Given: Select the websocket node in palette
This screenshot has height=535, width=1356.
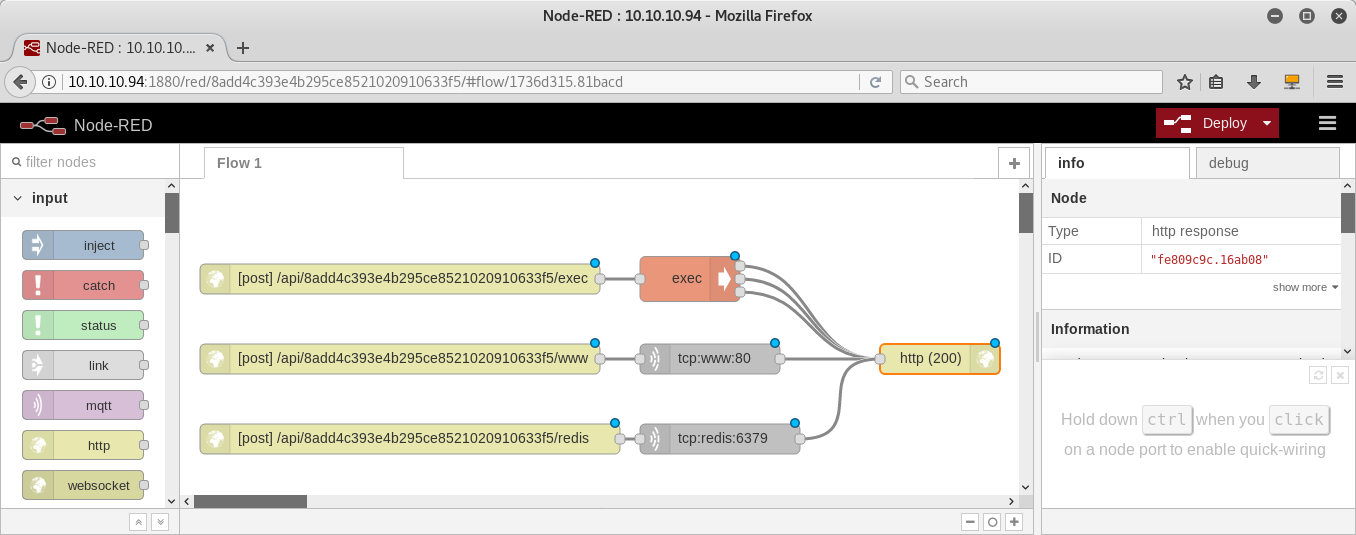Looking at the screenshot, I should (83, 485).
